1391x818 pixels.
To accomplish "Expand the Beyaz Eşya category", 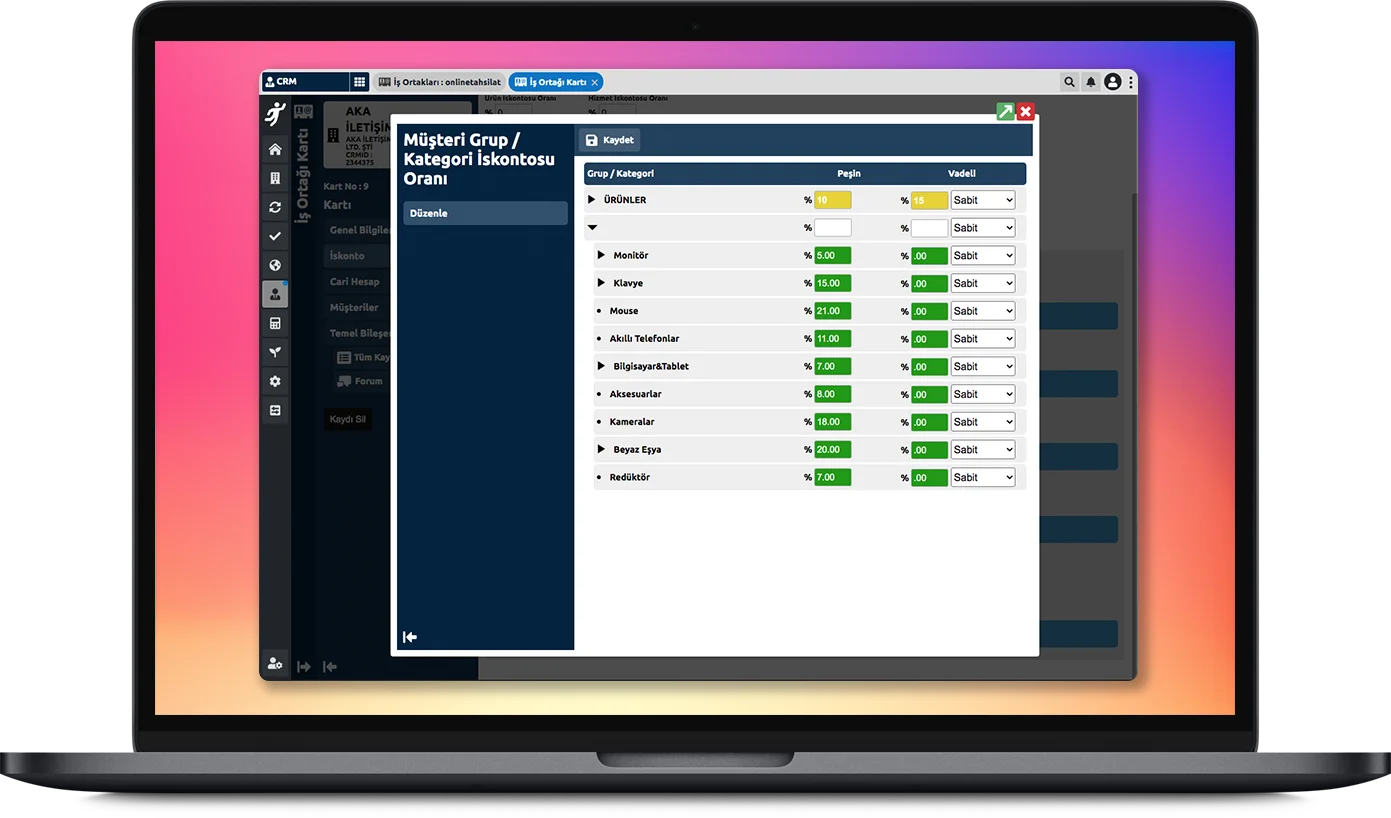I will 601,449.
